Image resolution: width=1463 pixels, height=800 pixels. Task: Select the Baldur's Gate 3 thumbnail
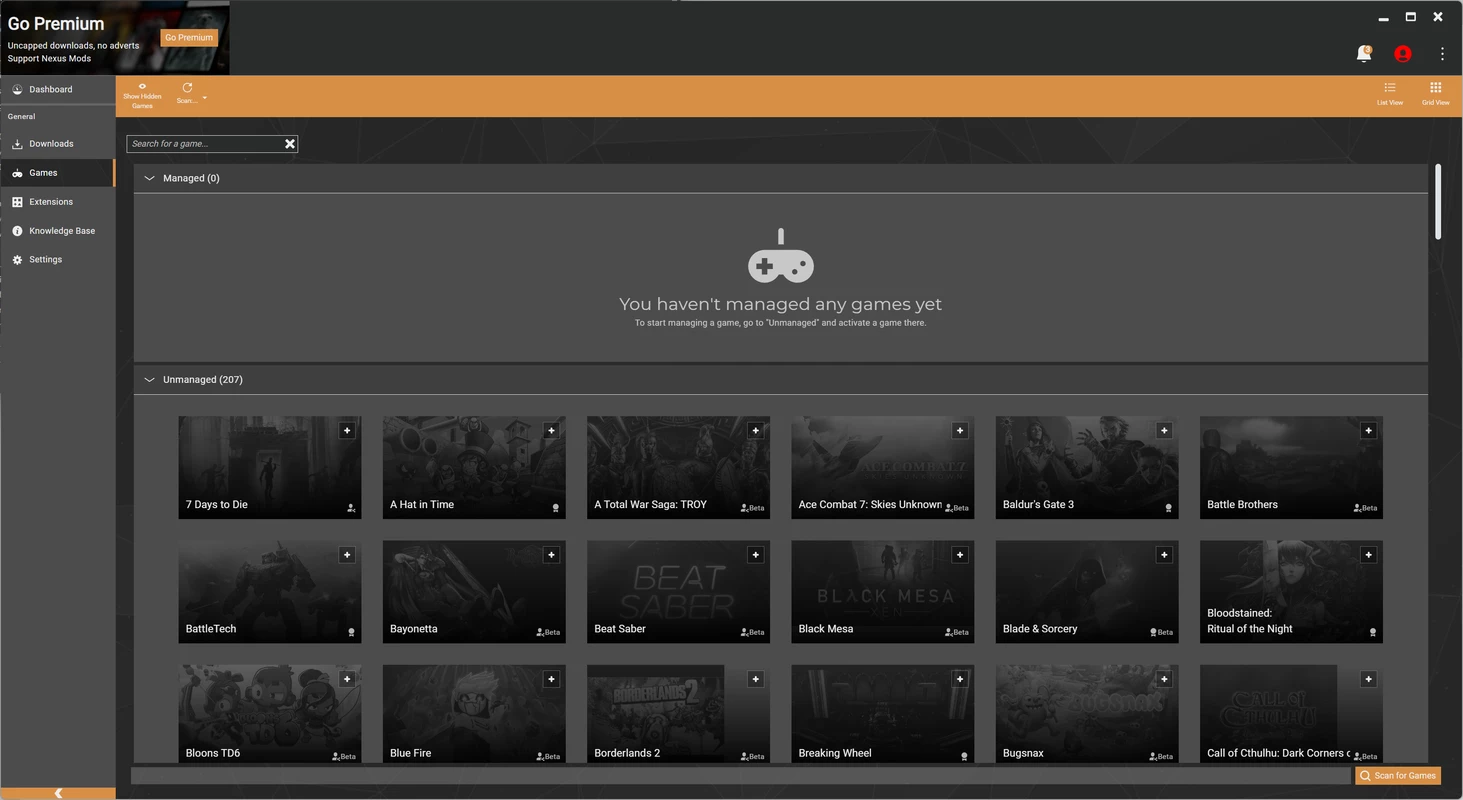(x=1087, y=467)
